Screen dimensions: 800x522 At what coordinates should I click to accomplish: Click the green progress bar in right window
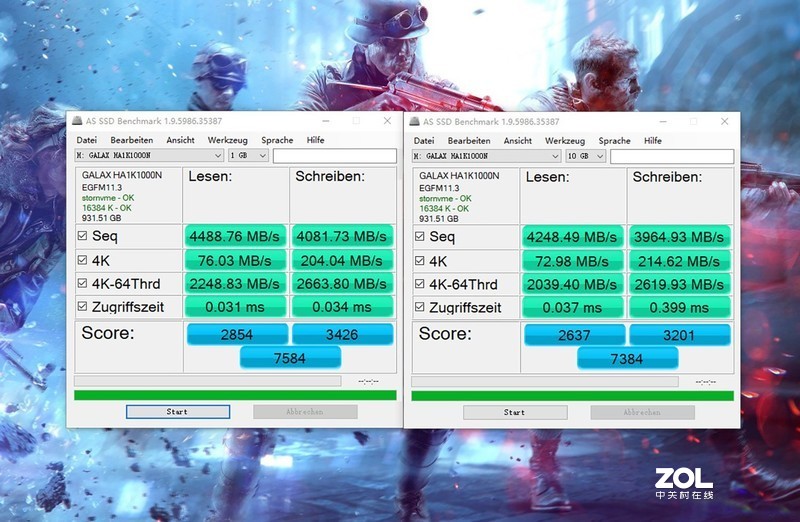(572, 395)
